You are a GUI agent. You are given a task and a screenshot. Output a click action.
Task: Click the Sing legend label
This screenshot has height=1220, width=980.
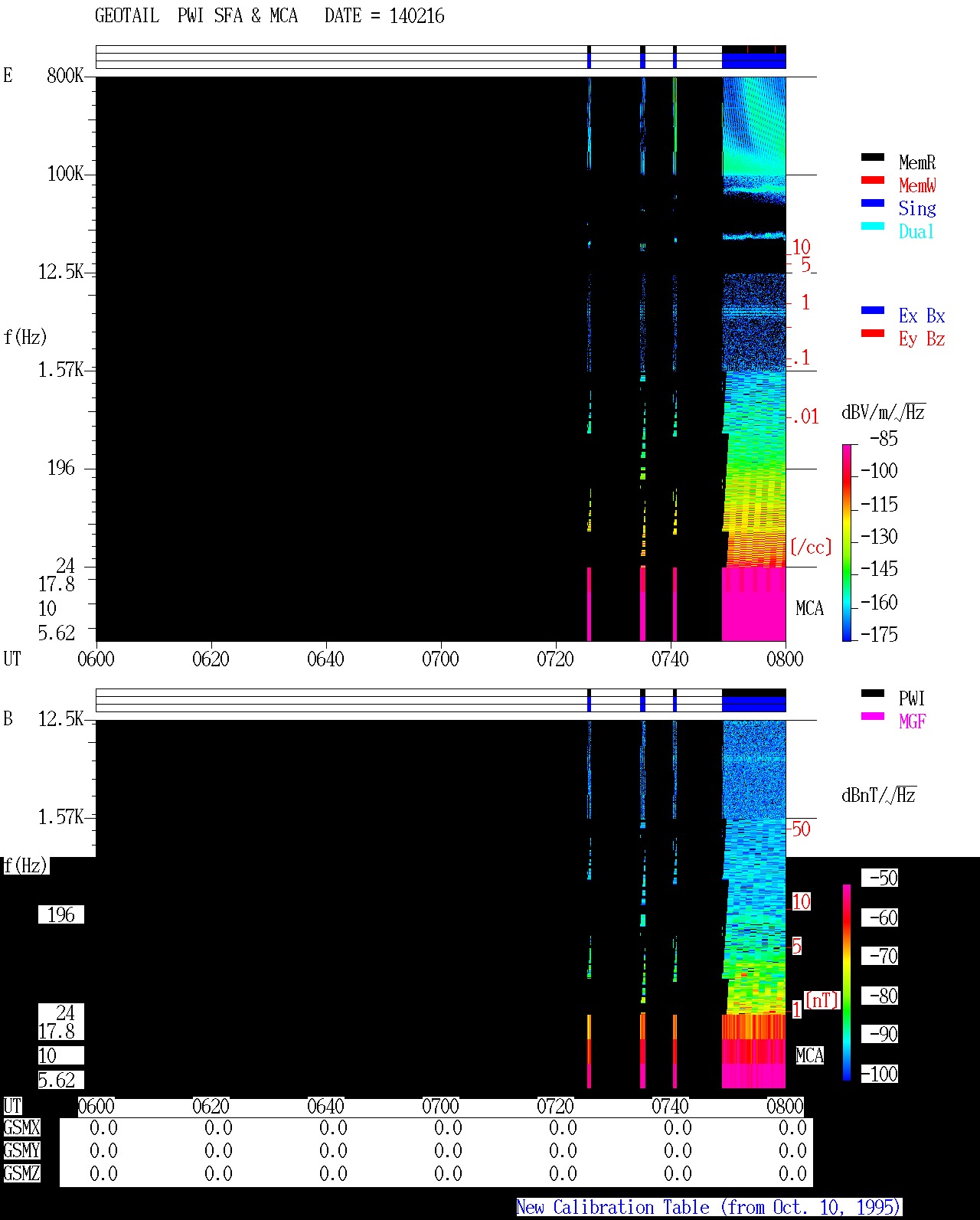[x=917, y=208]
